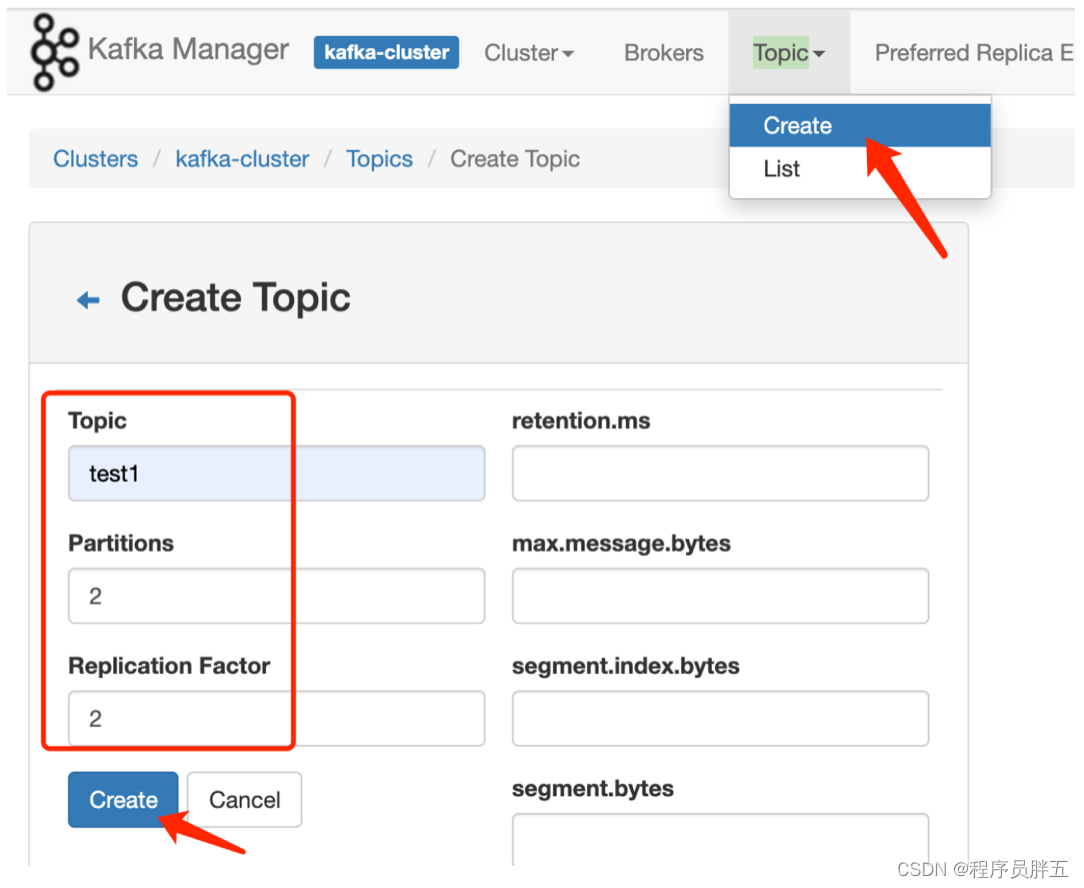Open the Kafka Manager home title link
Screen dimensions: 1084x888
188,49
